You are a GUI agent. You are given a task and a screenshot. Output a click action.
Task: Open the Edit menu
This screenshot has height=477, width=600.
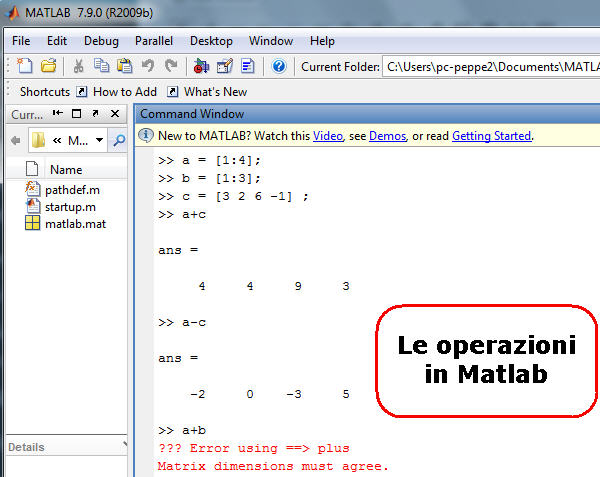[57, 41]
